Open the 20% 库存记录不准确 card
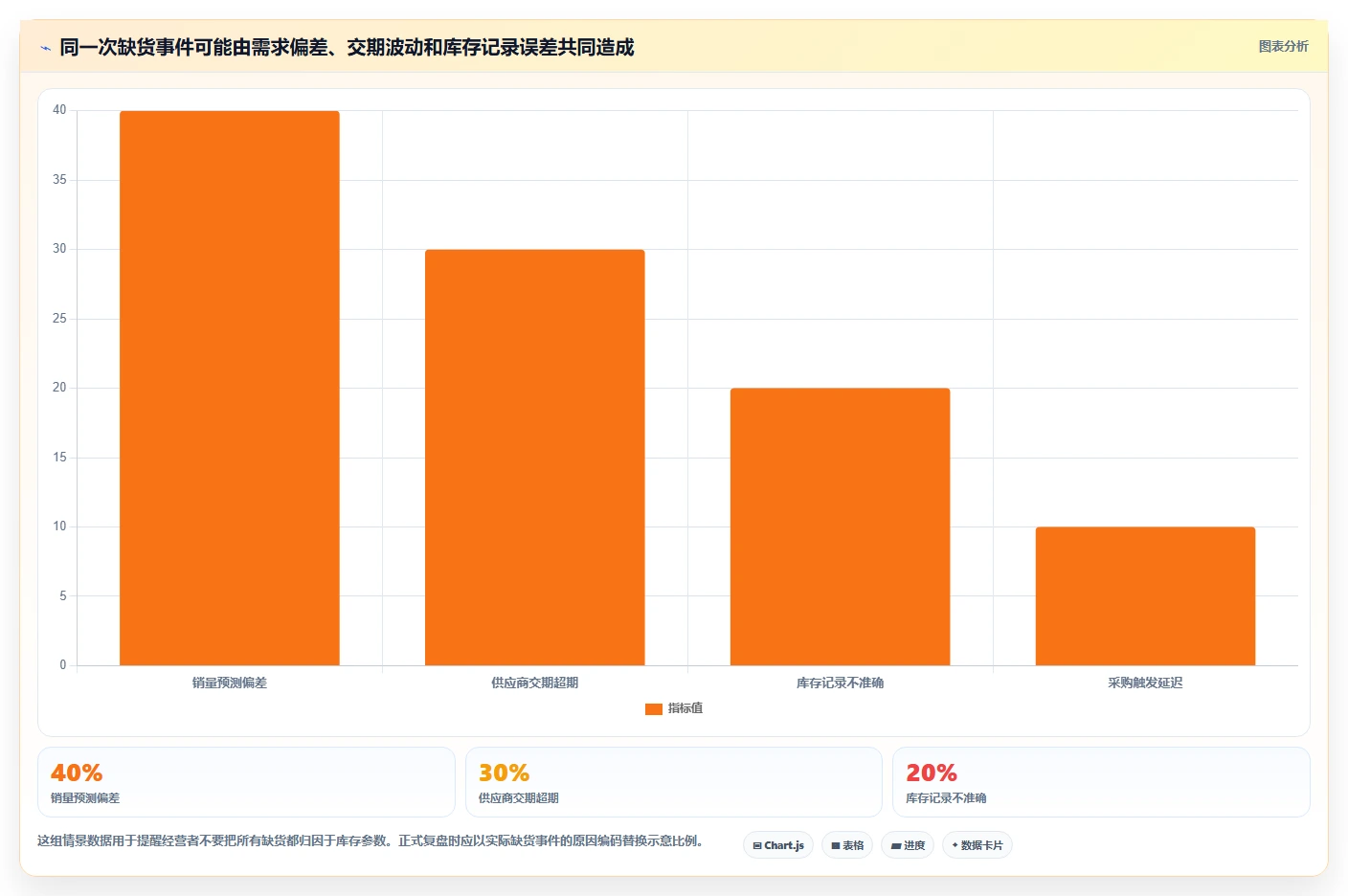The image size is (1348, 896). point(1101,782)
